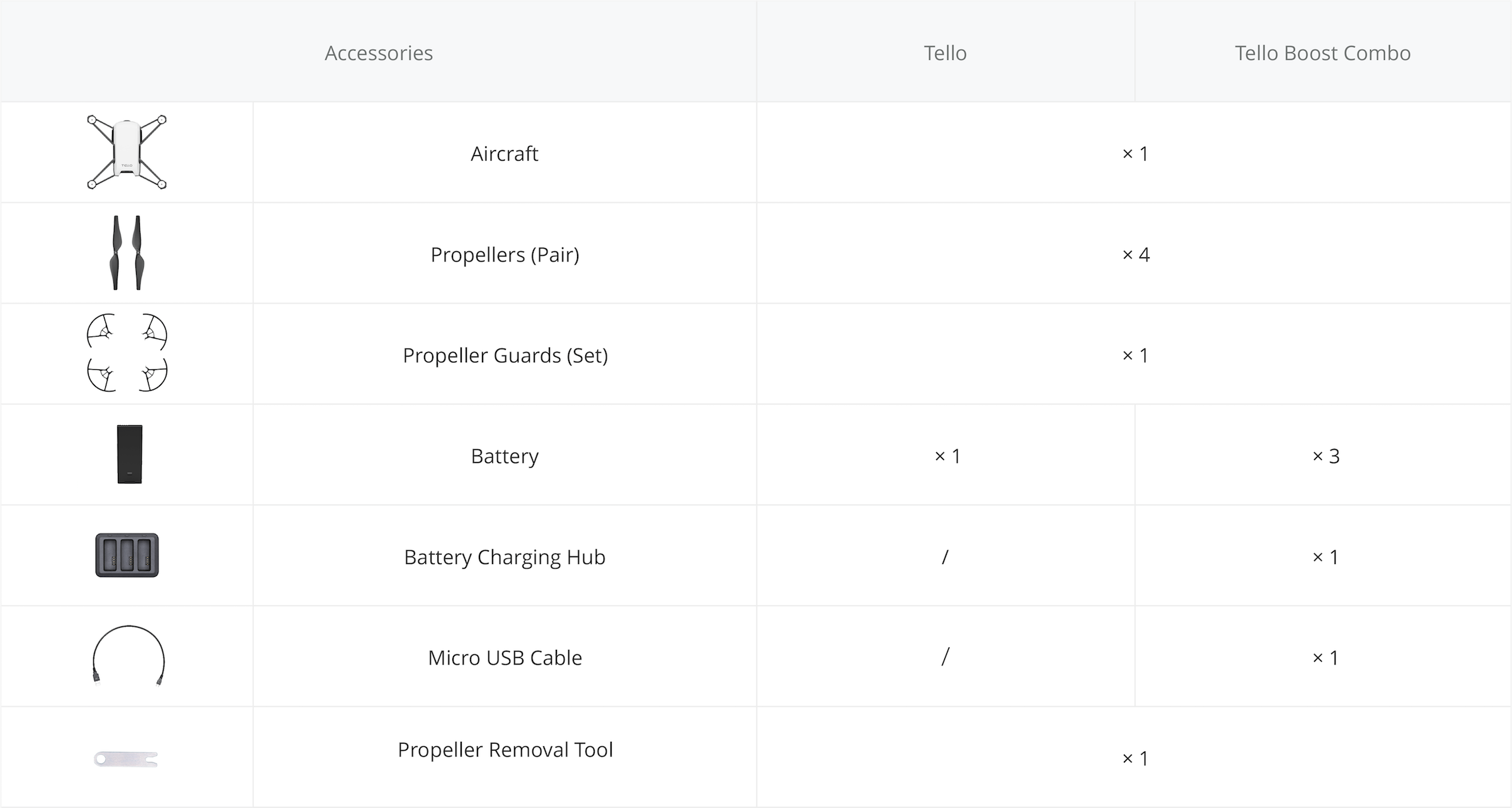The height and width of the screenshot is (808, 1512).
Task: Click the propeller removal tool image
Action: [126, 759]
